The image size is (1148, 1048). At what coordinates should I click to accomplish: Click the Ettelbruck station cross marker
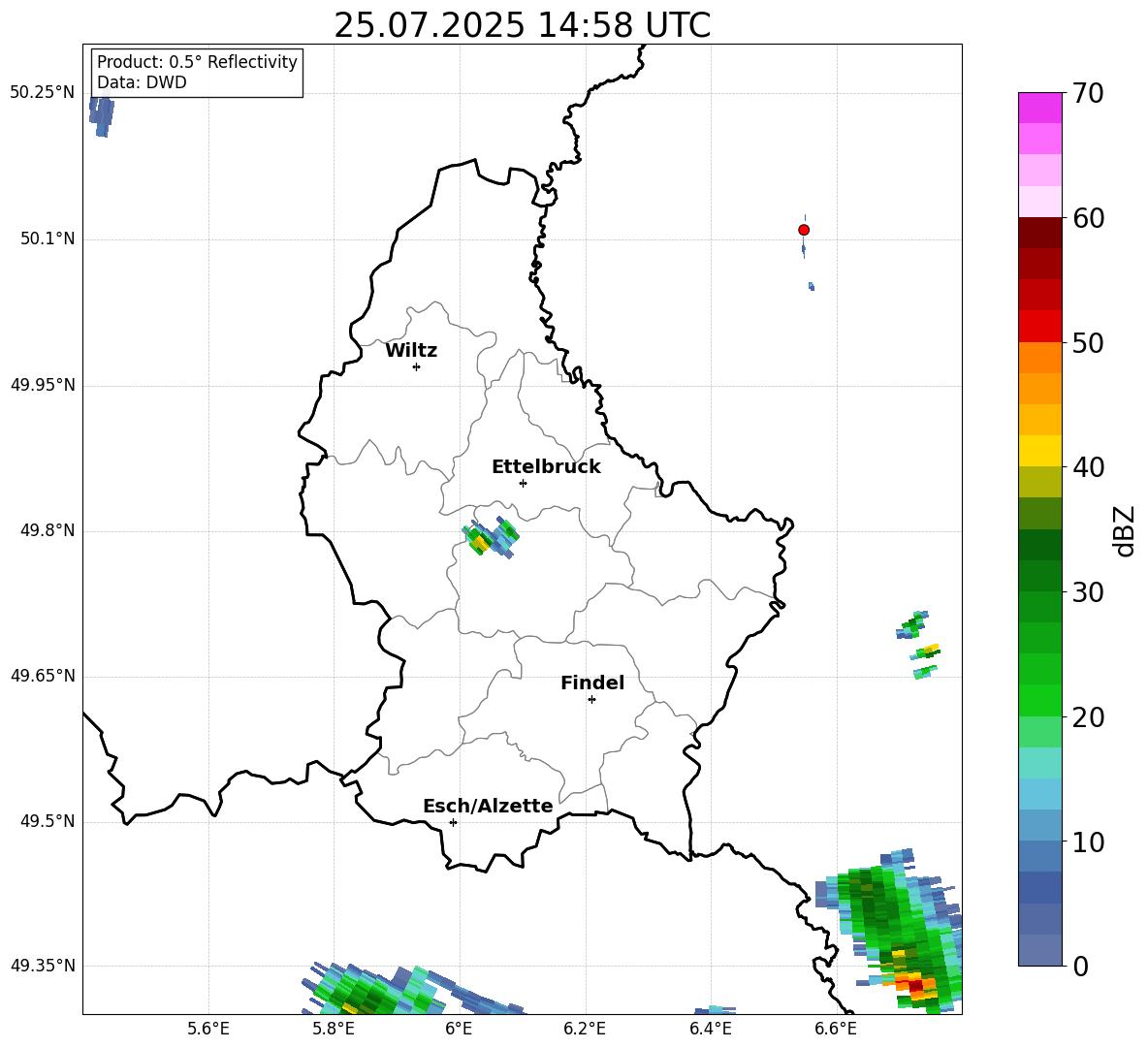pos(523,483)
